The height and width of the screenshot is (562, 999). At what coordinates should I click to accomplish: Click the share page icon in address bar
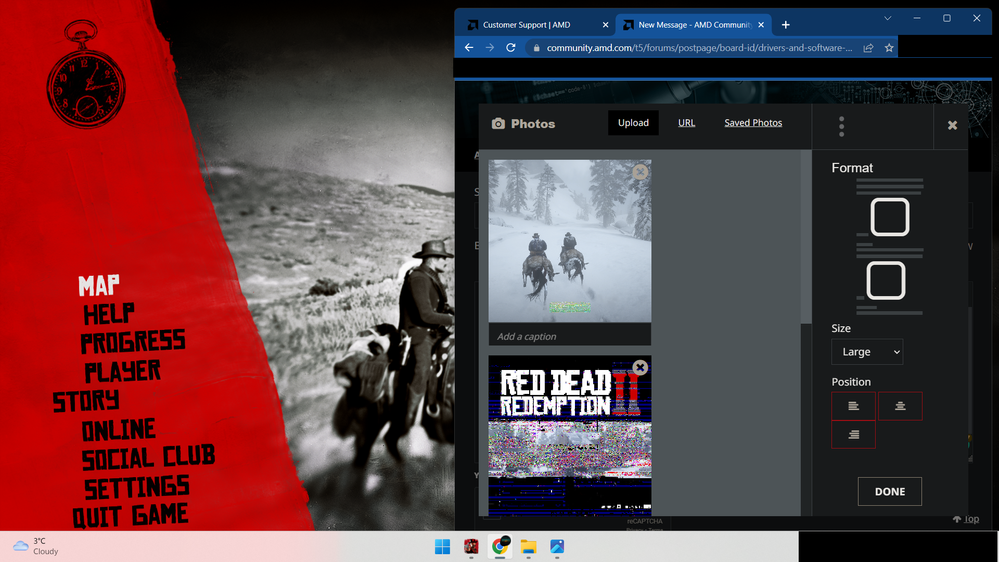(868, 48)
